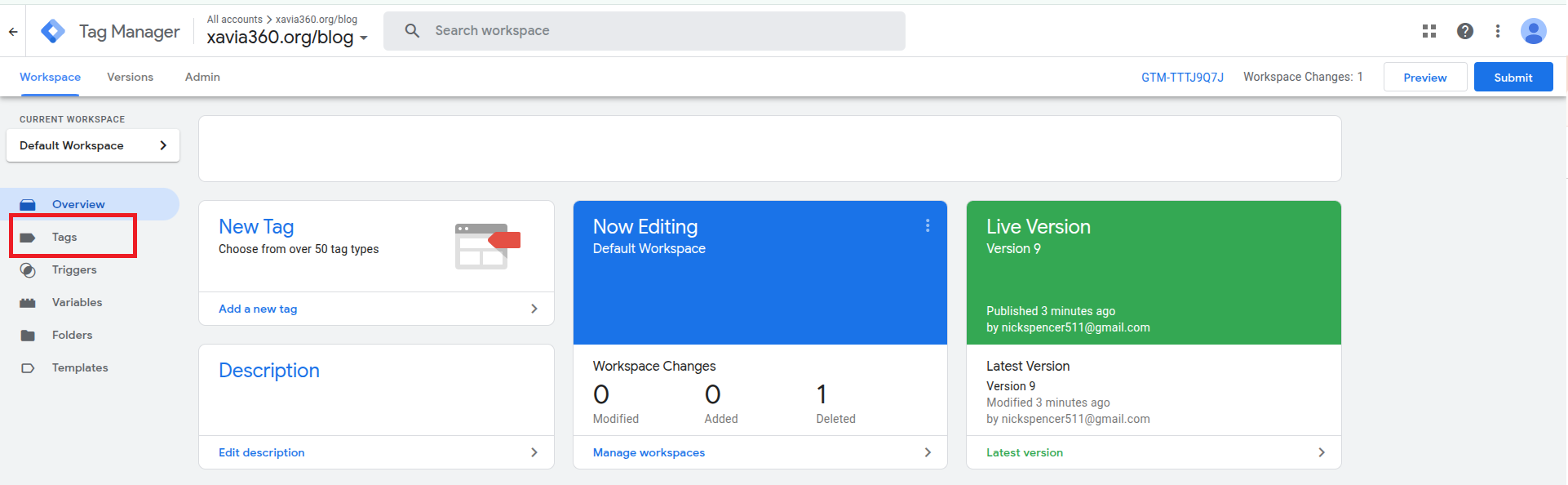This screenshot has width=1568, height=485.
Task: Open Manage workspaces link
Action: point(649,452)
